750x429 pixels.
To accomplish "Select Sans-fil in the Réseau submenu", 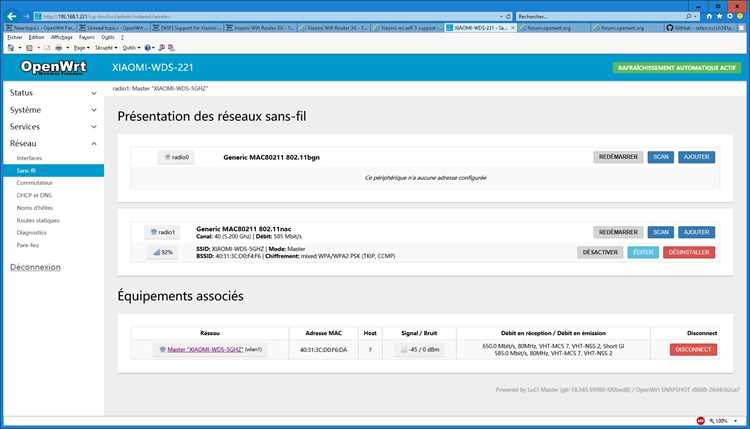I will click(53, 170).
